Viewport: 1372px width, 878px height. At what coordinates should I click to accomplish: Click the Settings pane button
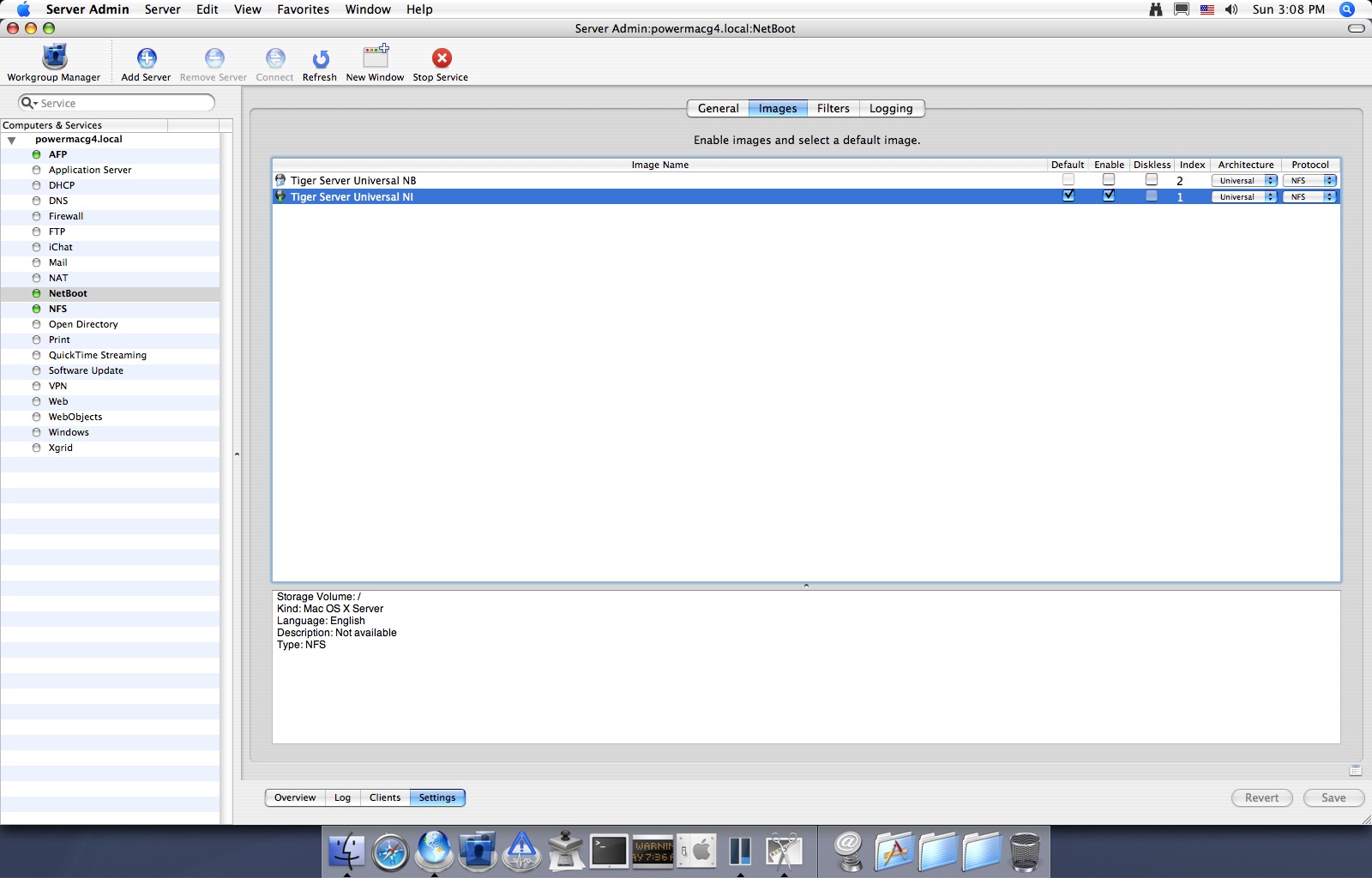tap(437, 797)
